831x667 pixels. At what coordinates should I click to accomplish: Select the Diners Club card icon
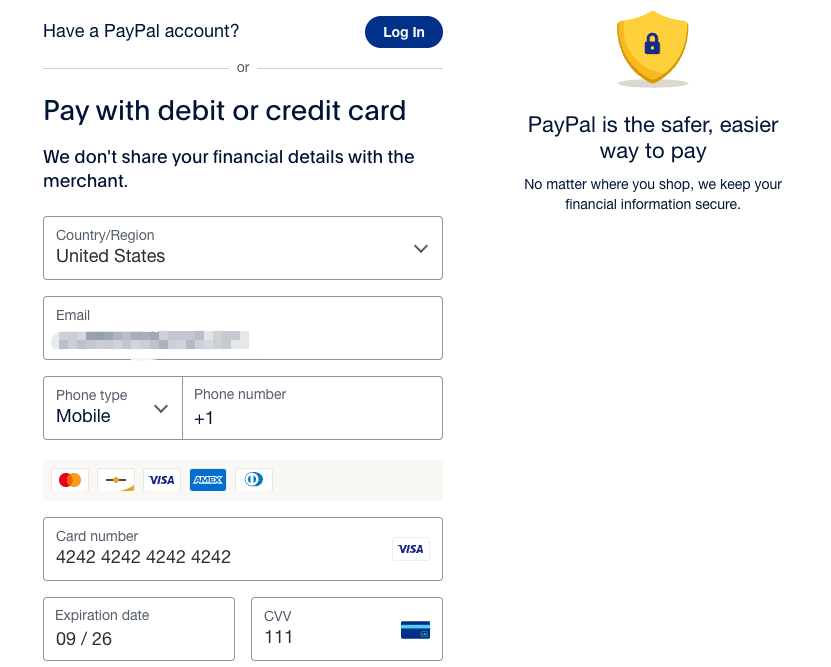253,480
